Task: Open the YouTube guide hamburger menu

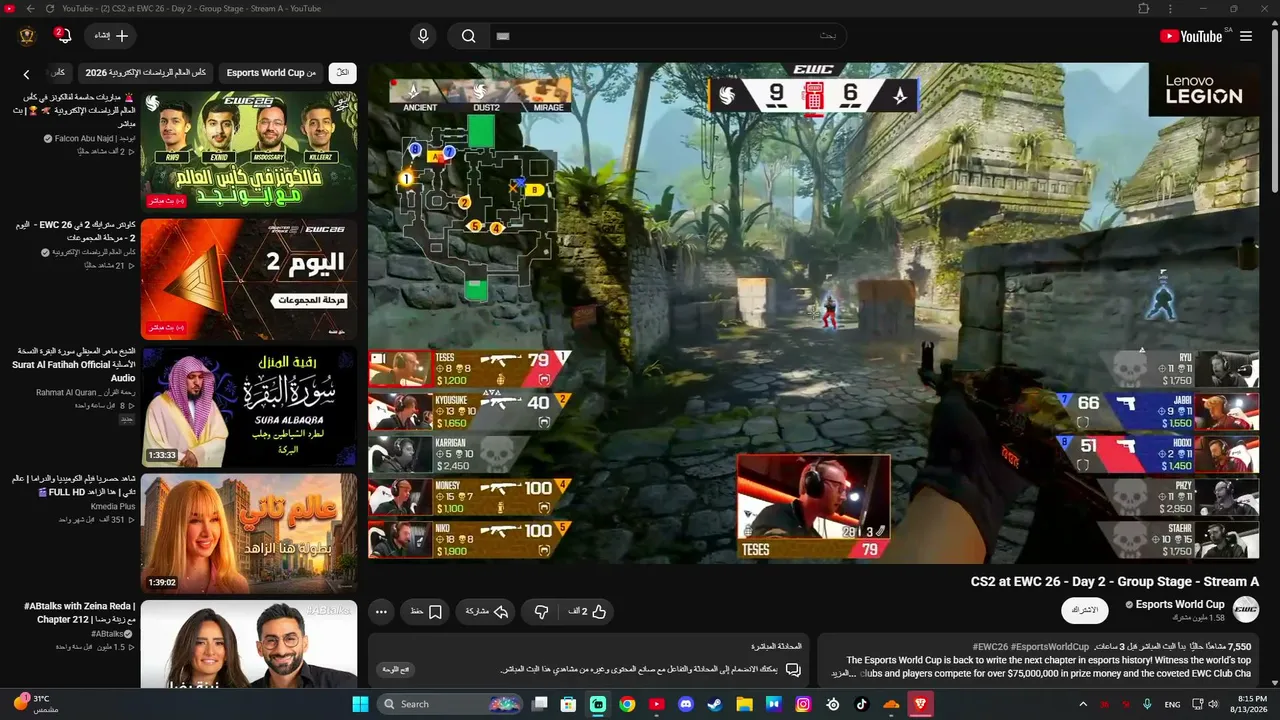Action: [x=1246, y=36]
